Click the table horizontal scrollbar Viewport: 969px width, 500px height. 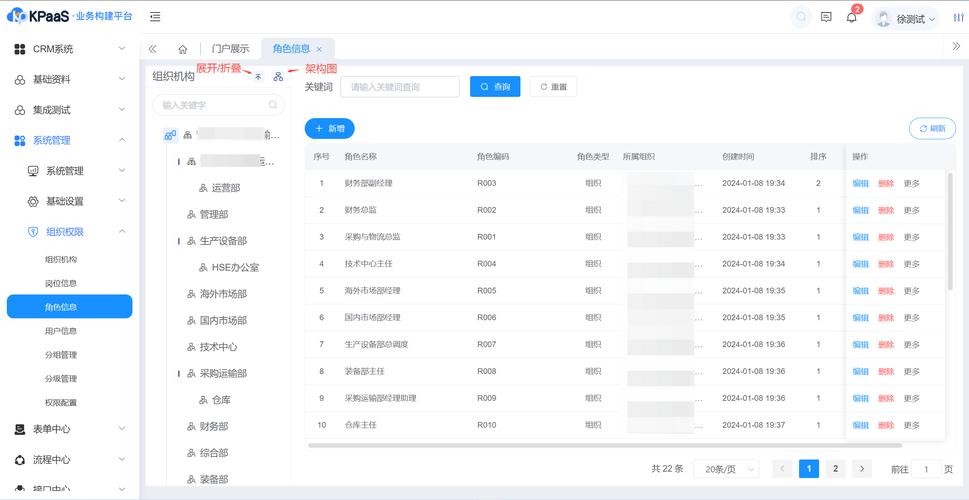point(604,445)
